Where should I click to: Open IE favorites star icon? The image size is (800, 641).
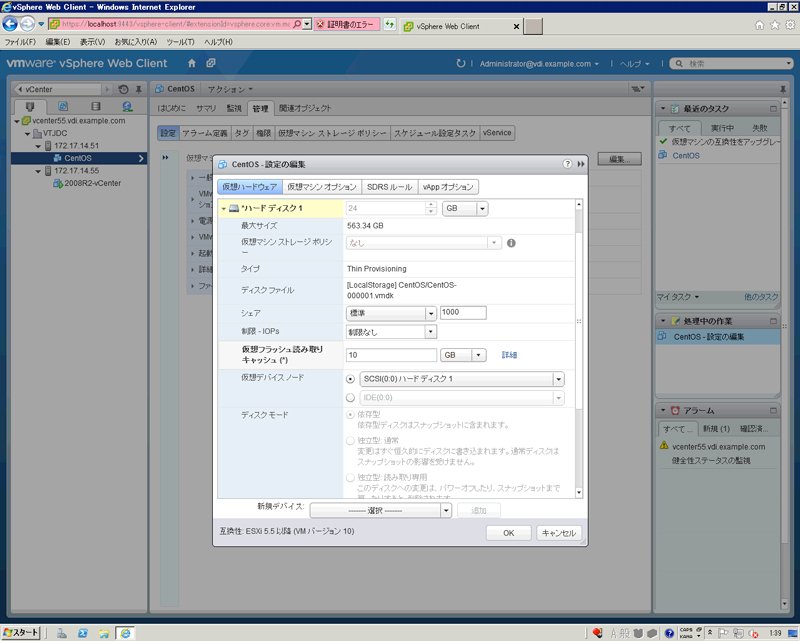tap(775, 25)
